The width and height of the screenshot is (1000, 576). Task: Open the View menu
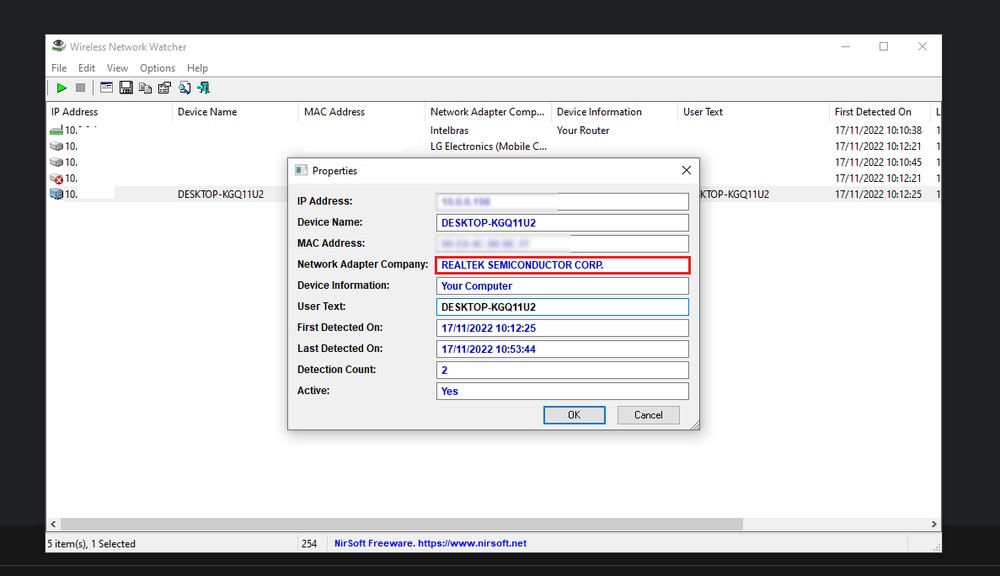tap(117, 68)
